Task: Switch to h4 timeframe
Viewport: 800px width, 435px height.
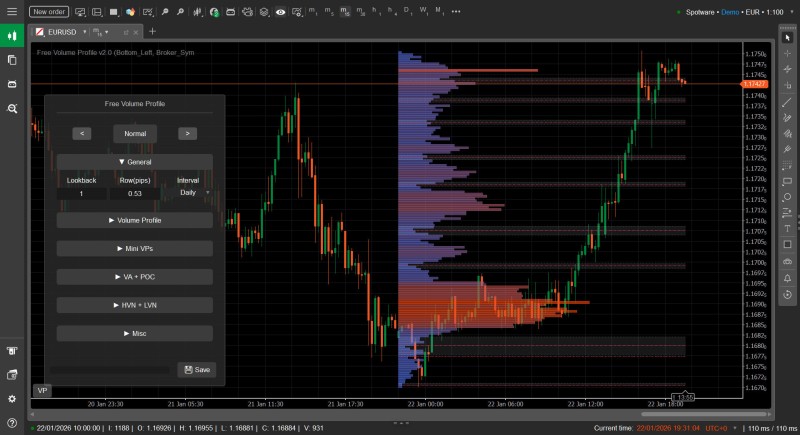Action: (392, 11)
